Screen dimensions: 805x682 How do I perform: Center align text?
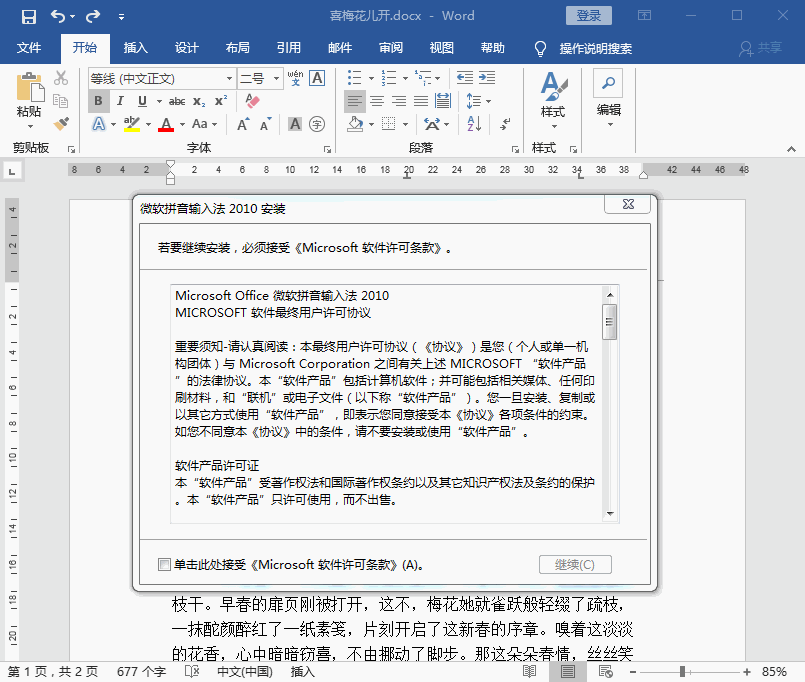click(377, 101)
